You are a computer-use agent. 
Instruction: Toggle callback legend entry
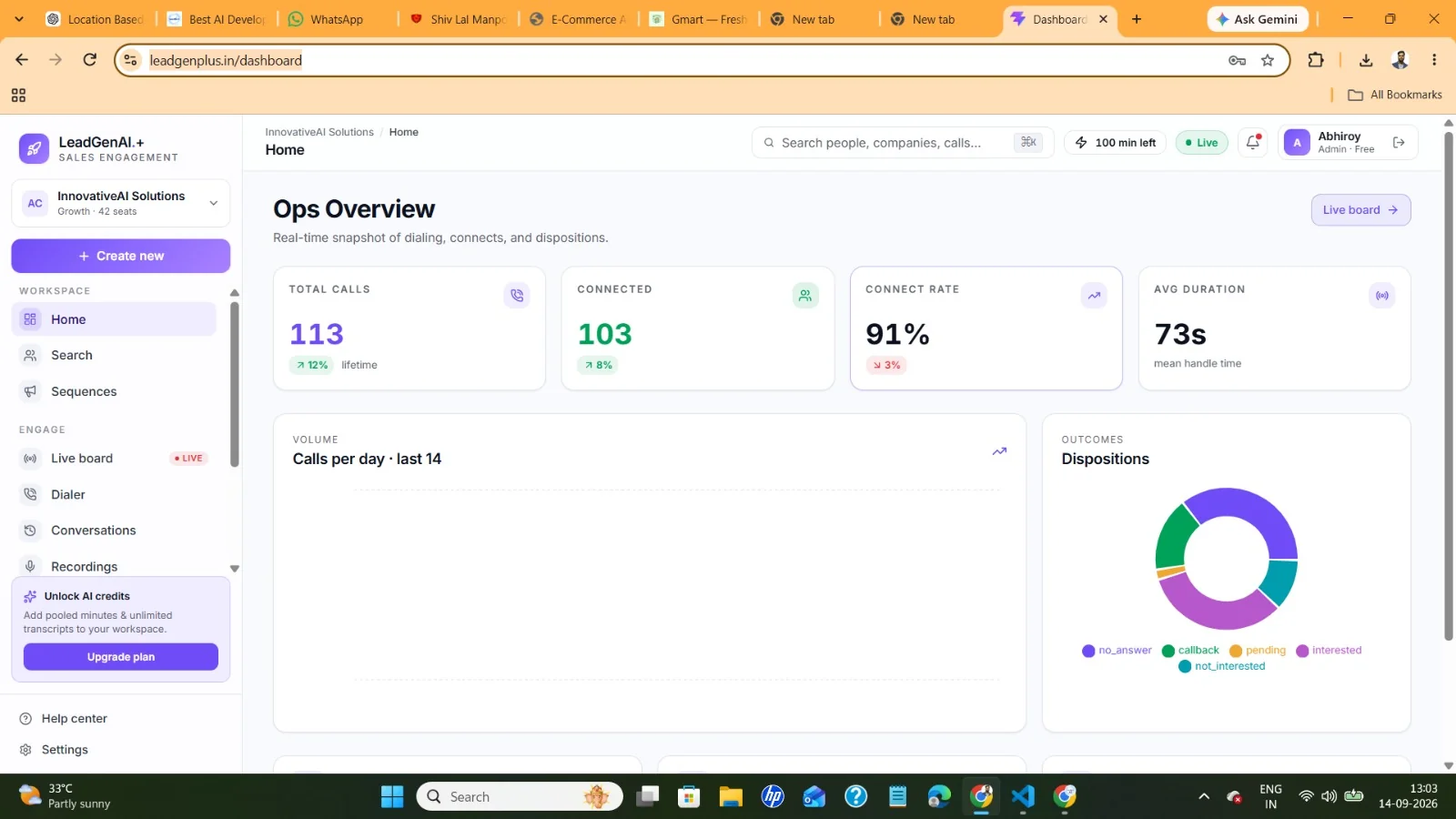point(1190,651)
